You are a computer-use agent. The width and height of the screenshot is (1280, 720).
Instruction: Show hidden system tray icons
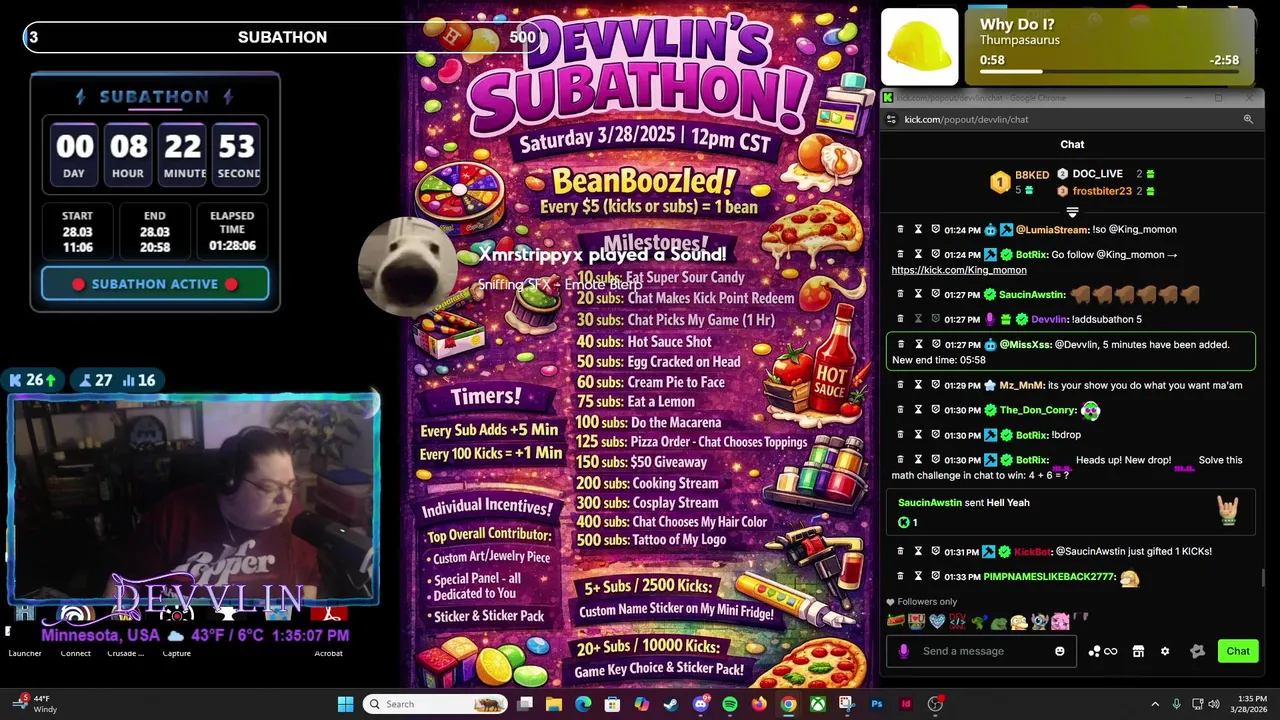pos(1155,704)
